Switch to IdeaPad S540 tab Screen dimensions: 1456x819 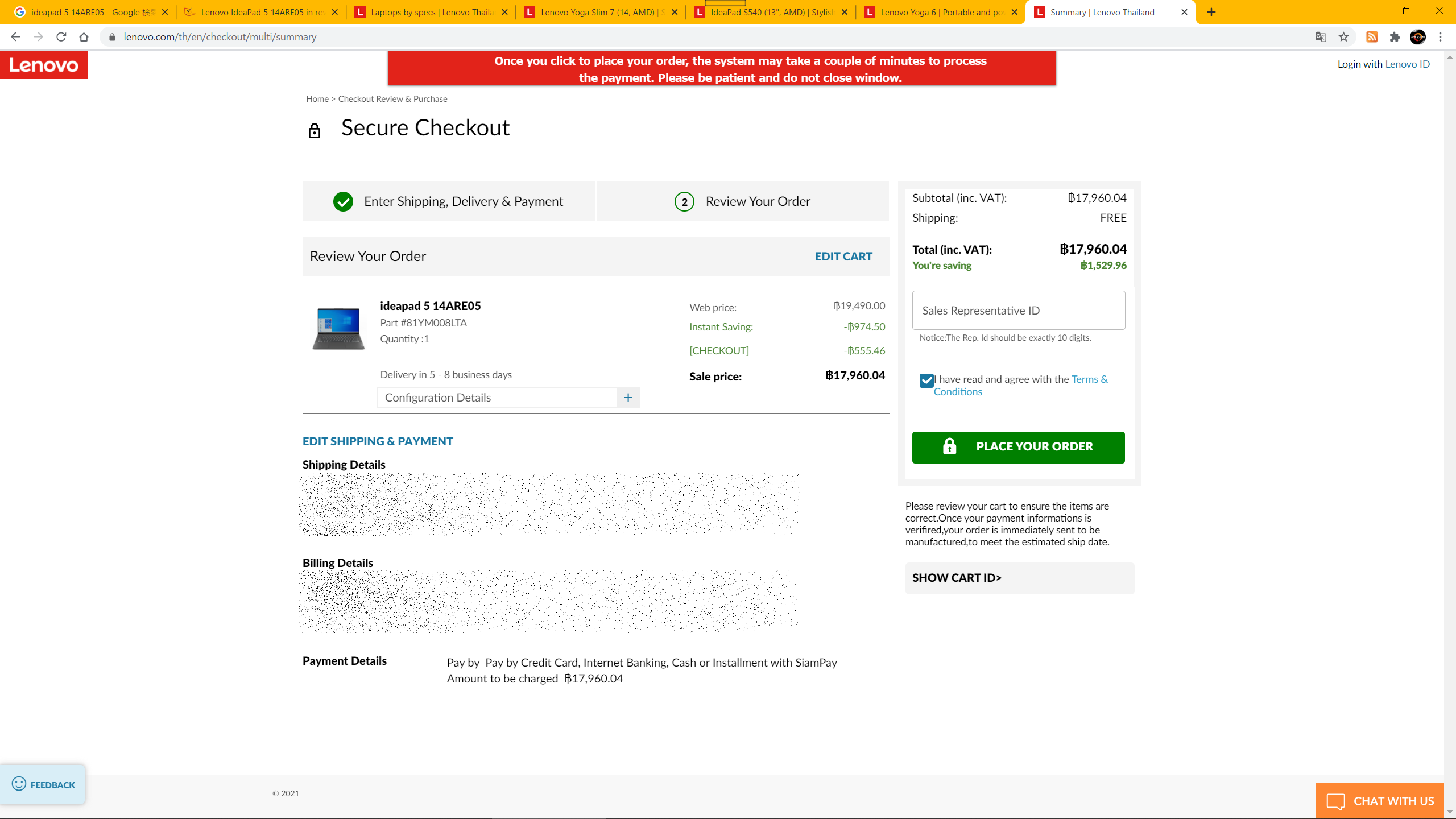coord(770,12)
